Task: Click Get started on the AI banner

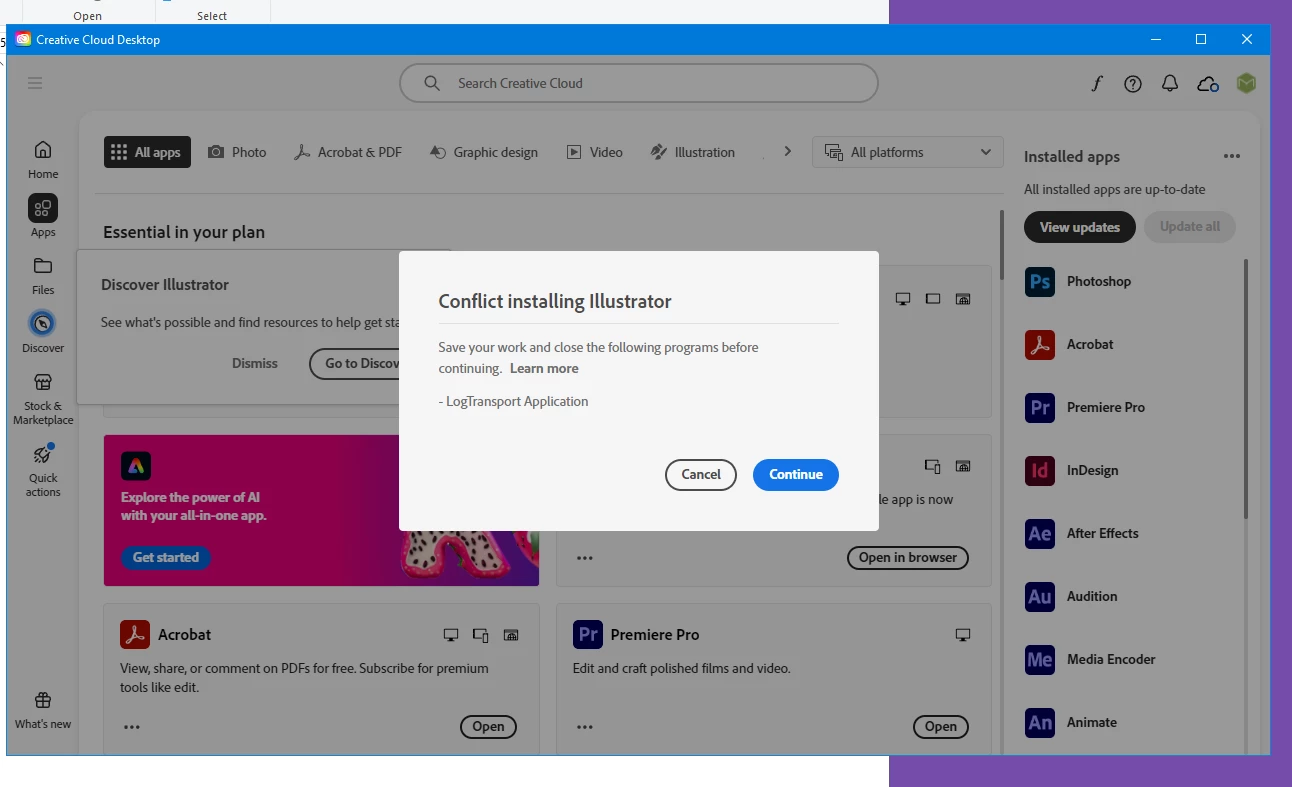Action: 166,558
